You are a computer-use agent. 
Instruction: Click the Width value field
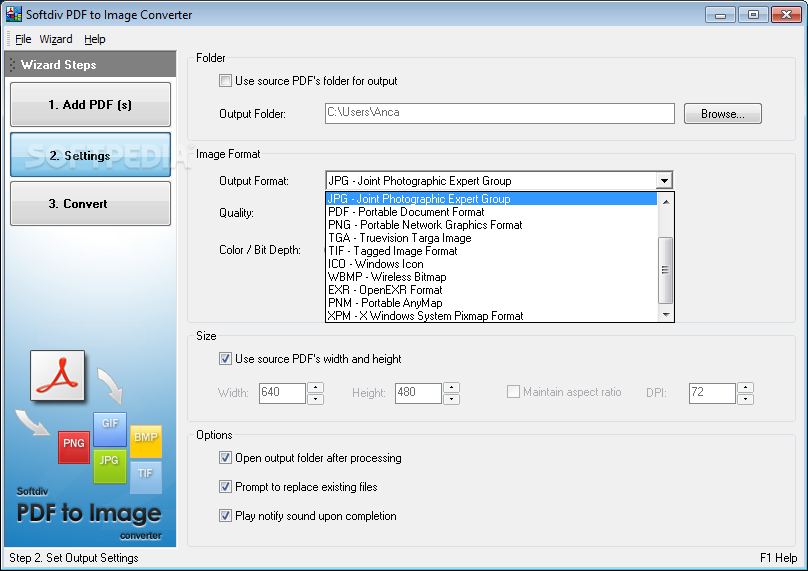[x=282, y=393]
